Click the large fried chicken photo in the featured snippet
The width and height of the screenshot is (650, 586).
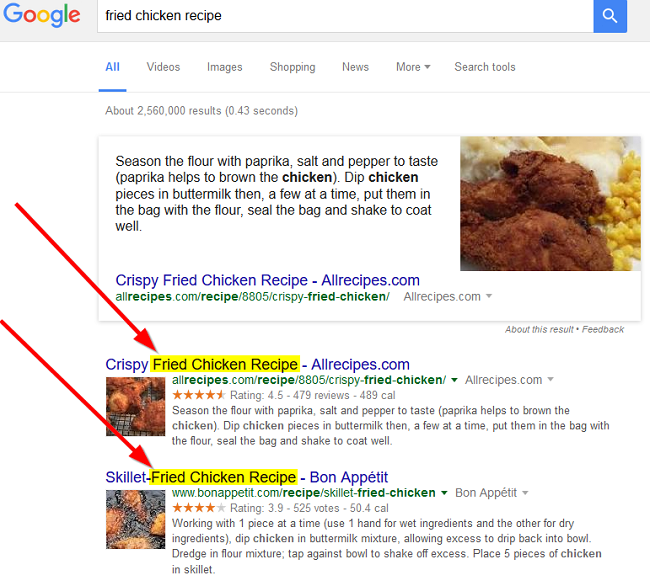tap(550, 203)
